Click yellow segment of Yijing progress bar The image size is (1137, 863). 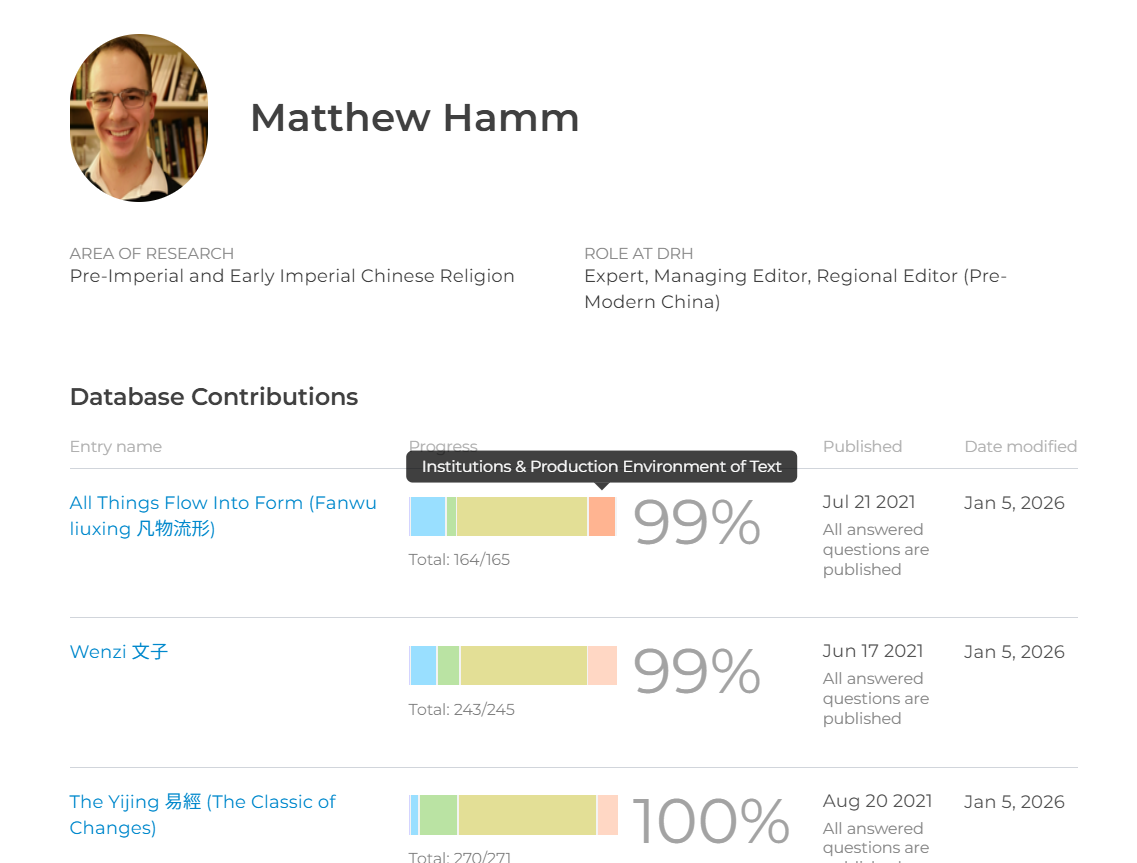point(527,815)
